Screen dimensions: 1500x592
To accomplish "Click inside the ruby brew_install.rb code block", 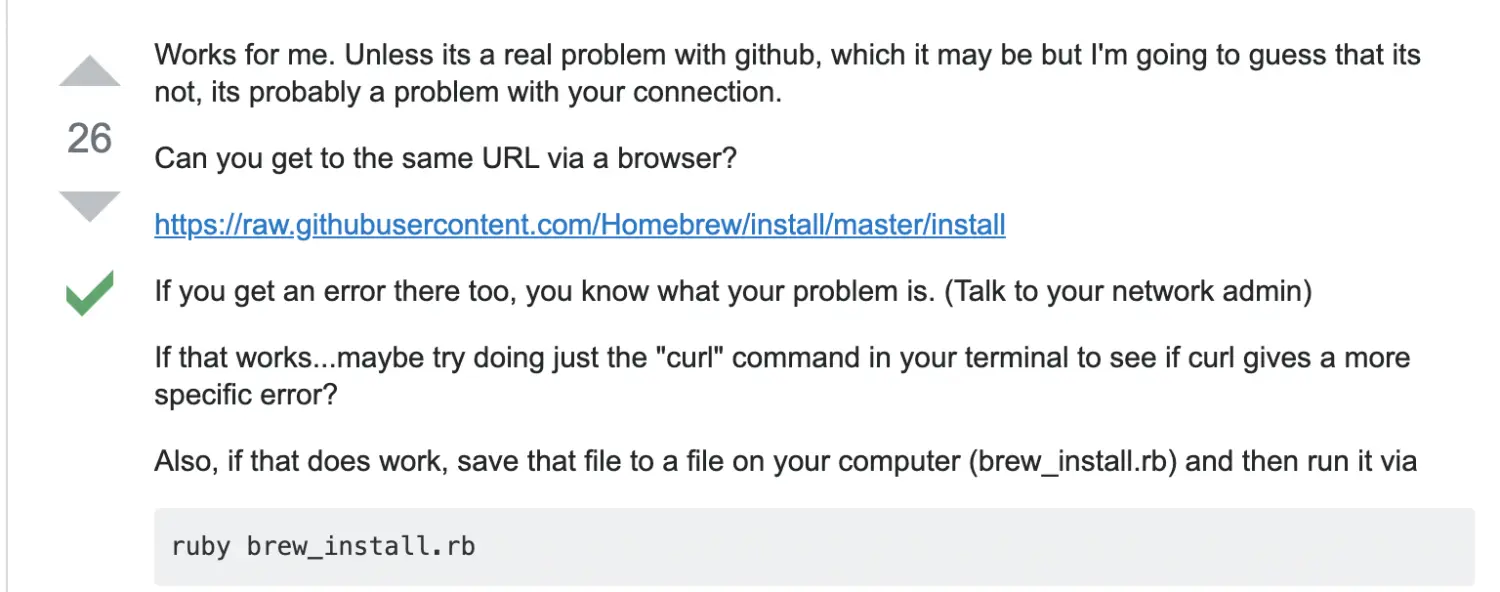I will [814, 546].
